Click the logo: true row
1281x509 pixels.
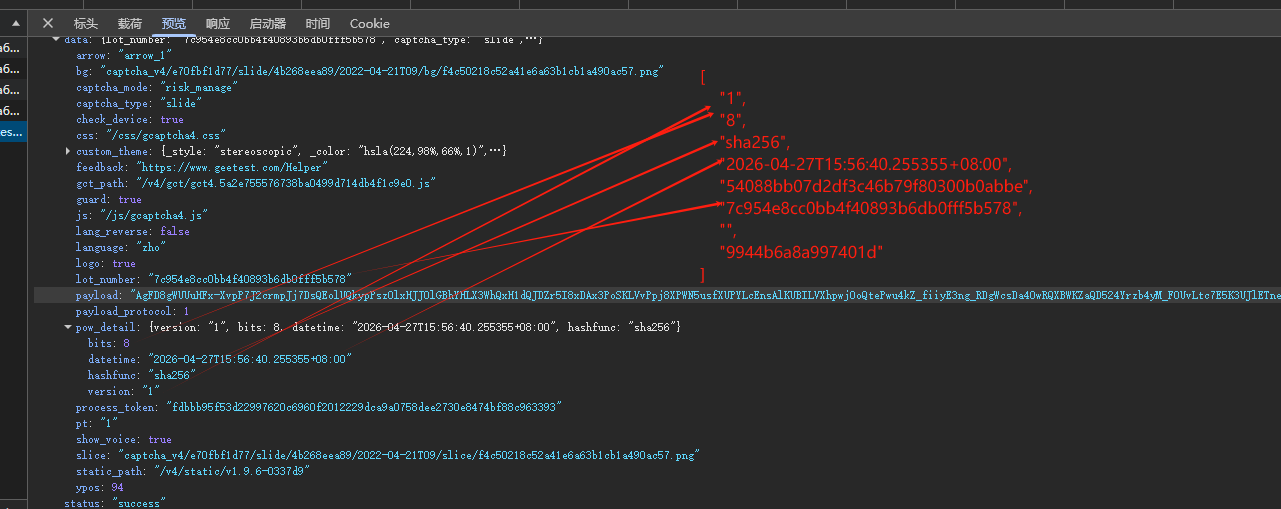point(106,263)
